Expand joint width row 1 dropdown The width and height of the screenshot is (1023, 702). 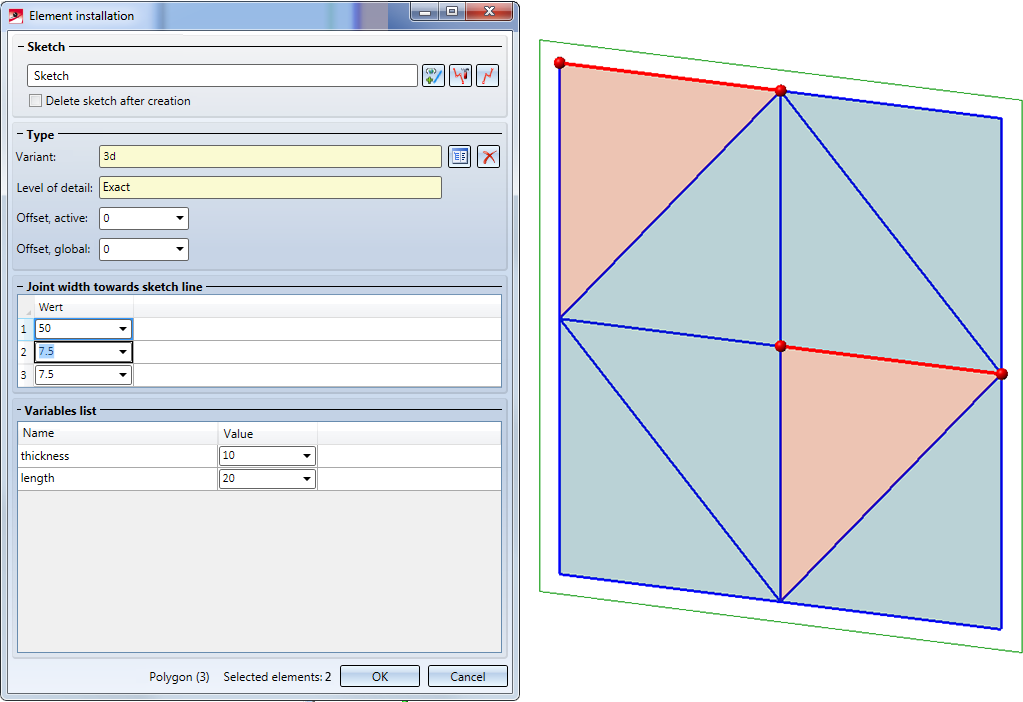pos(123,329)
